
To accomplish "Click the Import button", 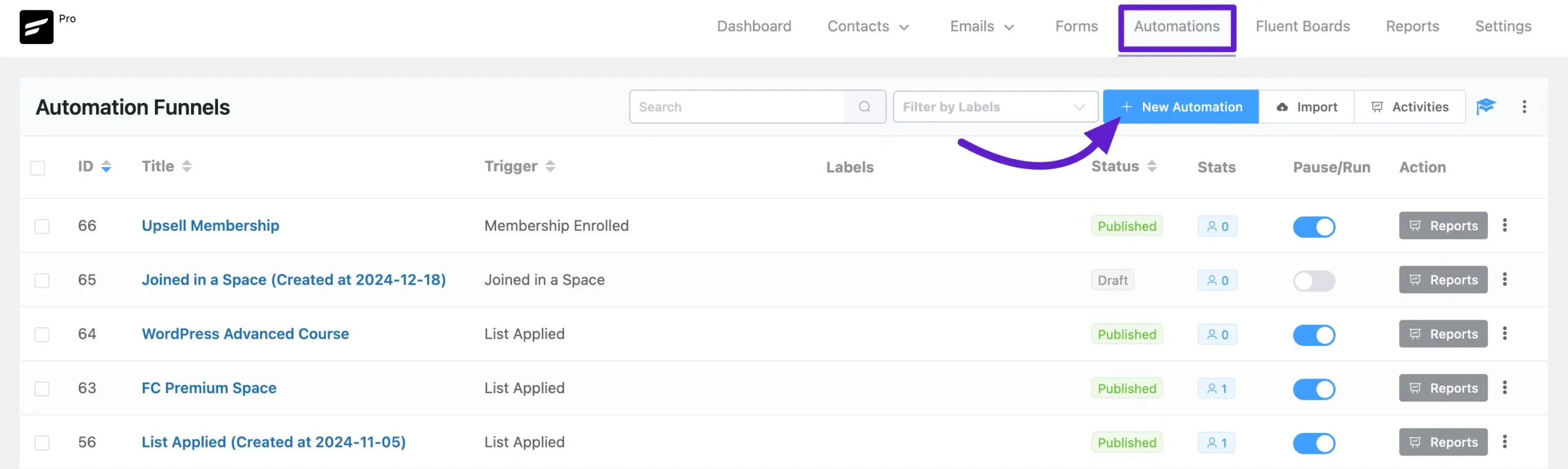I will [x=1306, y=107].
